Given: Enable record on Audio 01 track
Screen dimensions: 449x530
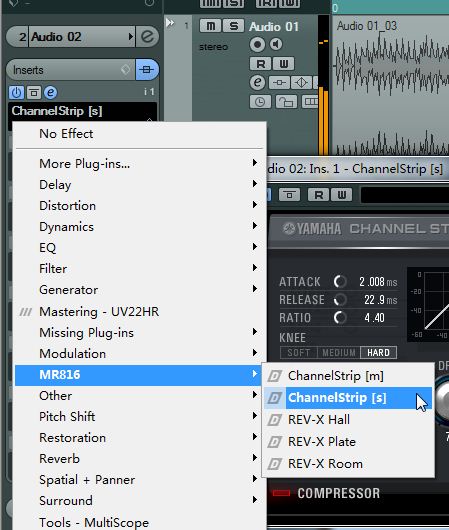Looking at the screenshot, I should (x=257, y=44).
